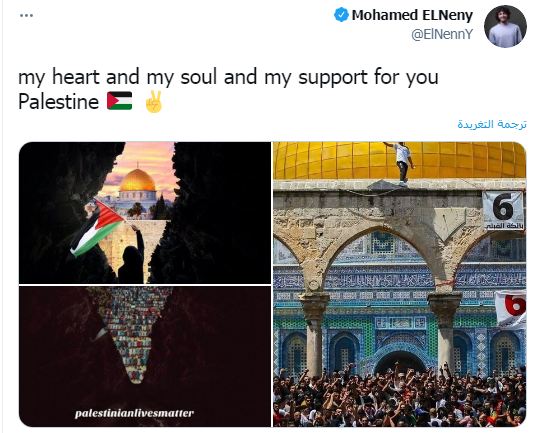The image size is (539, 433).
Task: Click the translate tweet link in Arabic
Action: 492,124
